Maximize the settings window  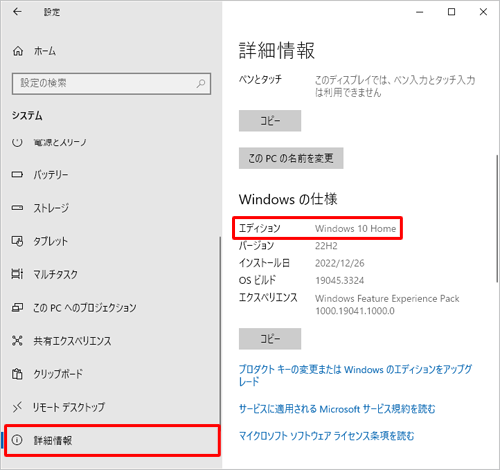pyautogui.click(x=451, y=12)
